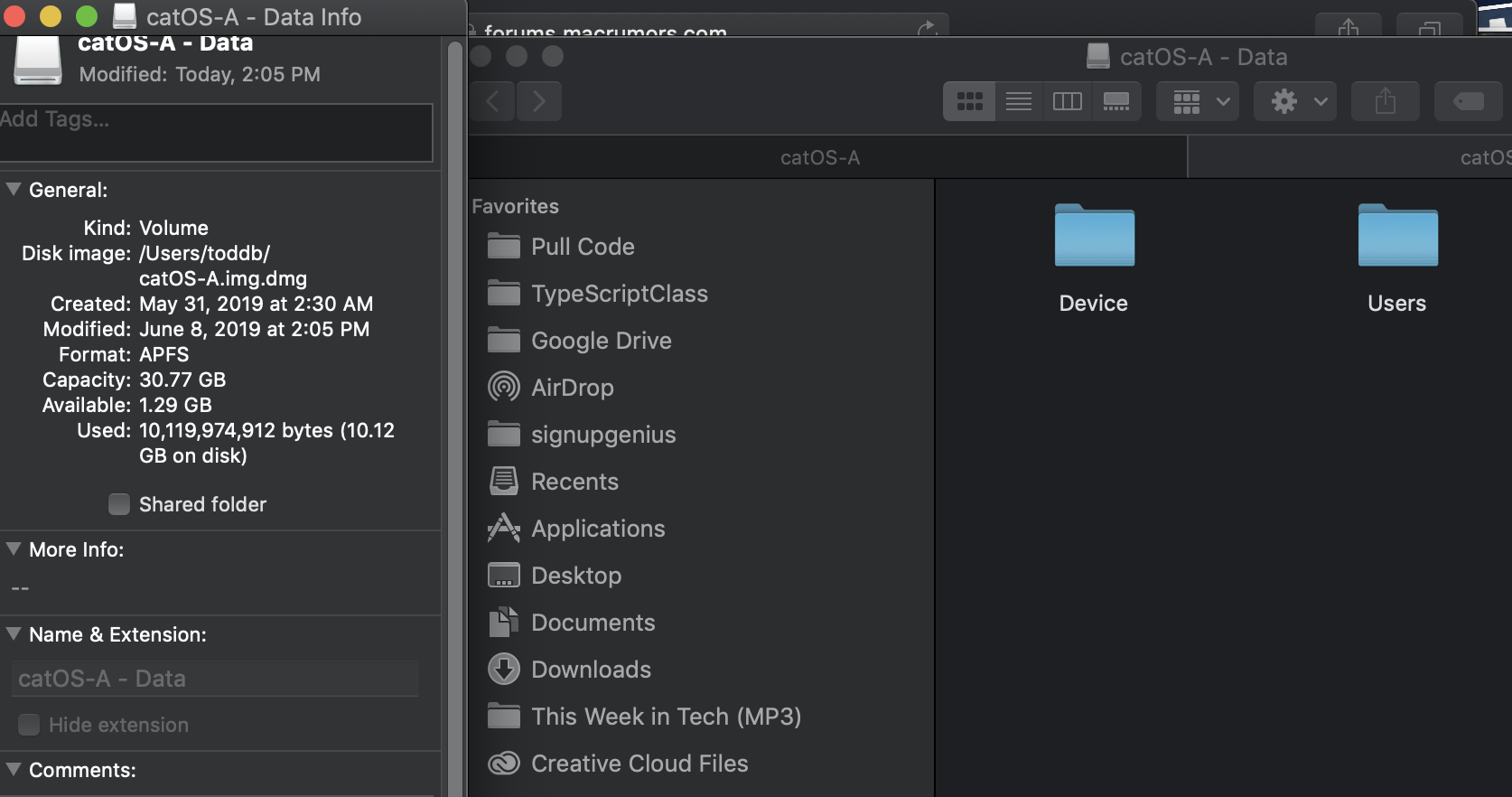Viewport: 1512px width, 797px height.
Task: Open Recents in sidebar
Action: pyautogui.click(x=574, y=482)
